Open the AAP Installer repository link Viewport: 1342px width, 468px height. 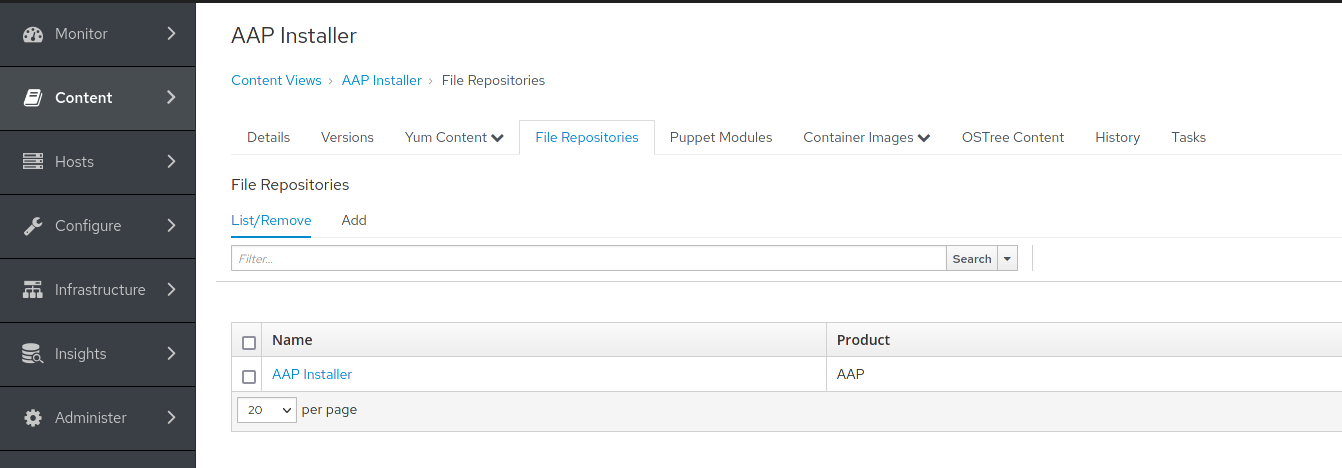click(312, 375)
